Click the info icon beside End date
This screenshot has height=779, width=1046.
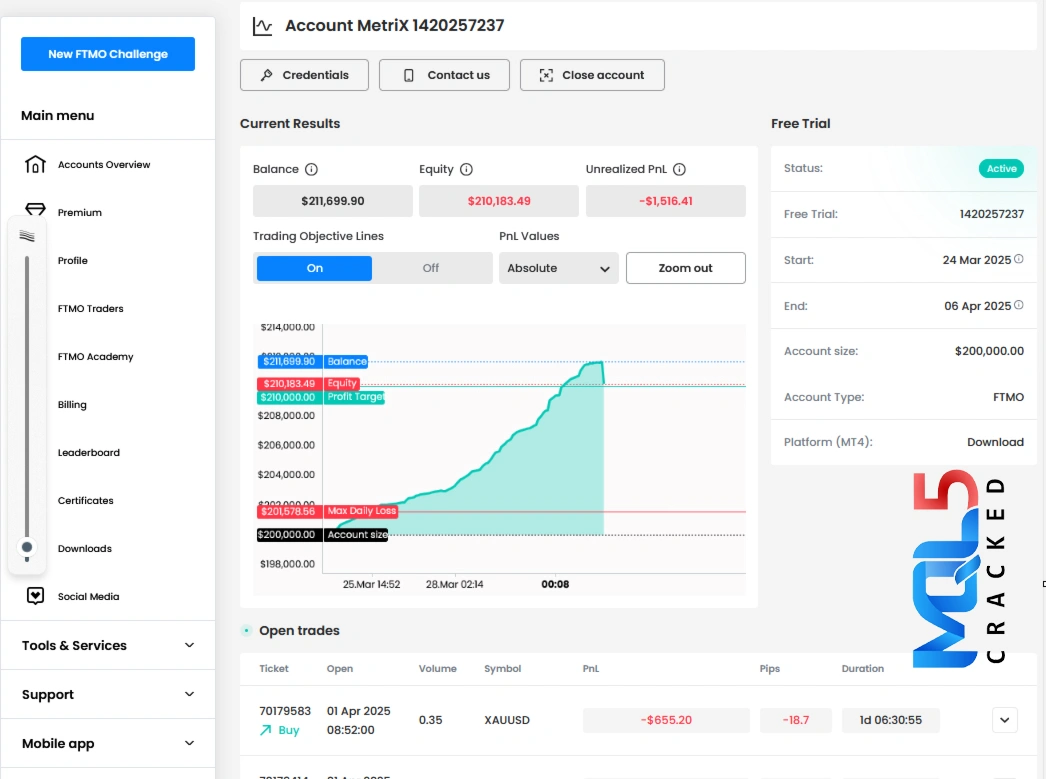tap(1019, 306)
